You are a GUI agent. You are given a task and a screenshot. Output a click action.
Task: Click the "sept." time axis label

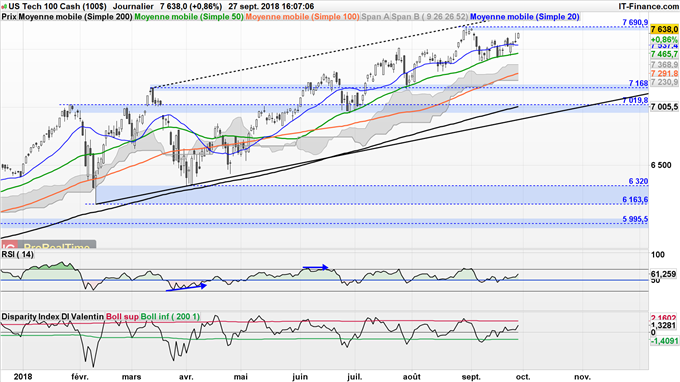[x=471, y=376]
